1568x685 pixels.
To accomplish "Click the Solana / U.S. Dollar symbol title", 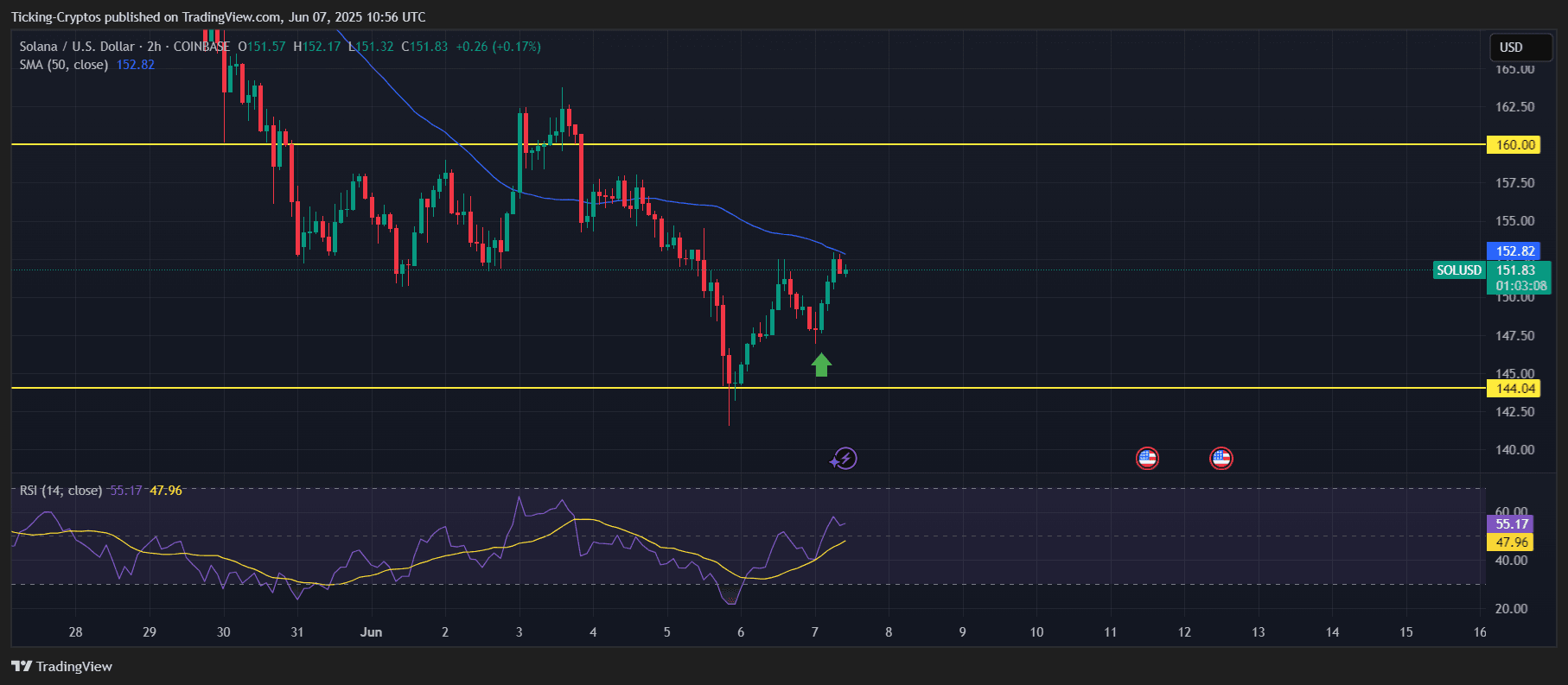I will (77, 47).
